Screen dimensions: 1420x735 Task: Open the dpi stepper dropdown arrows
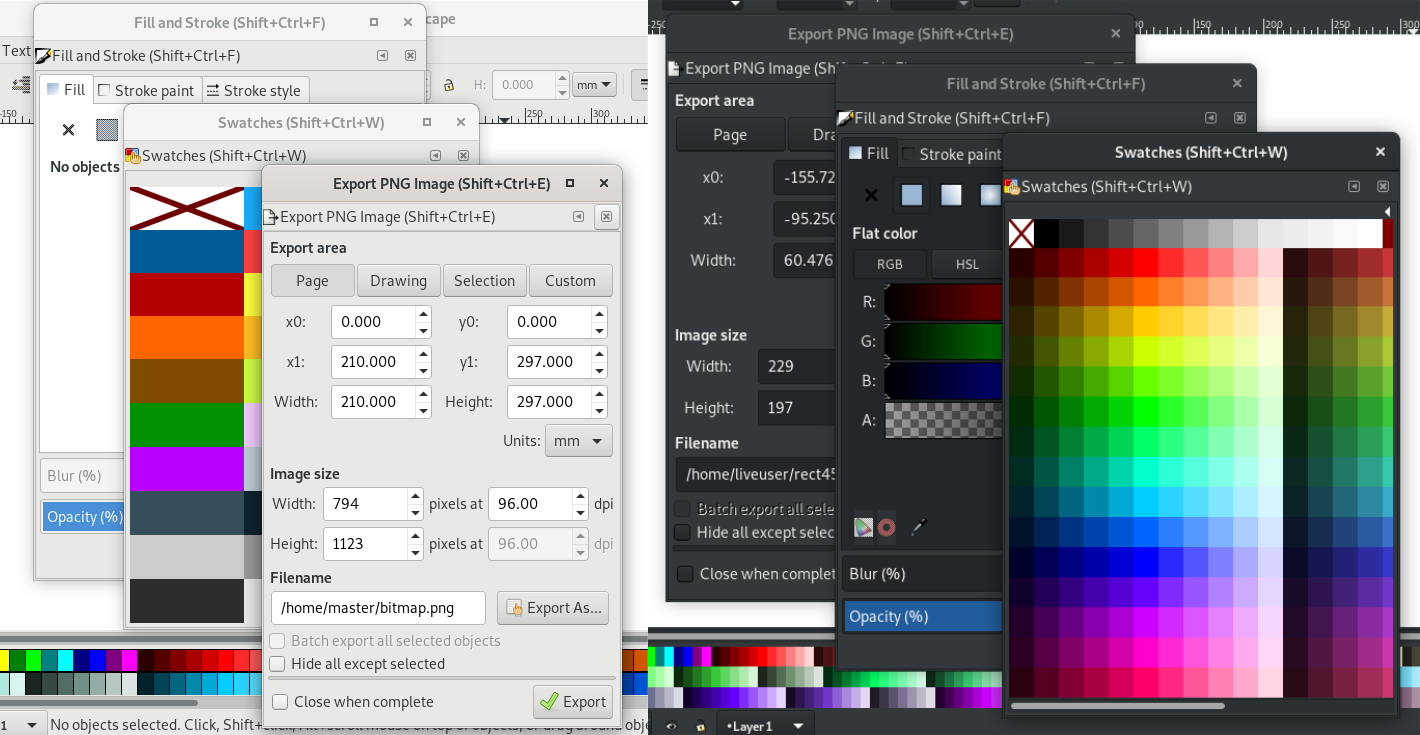click(578, 503)
